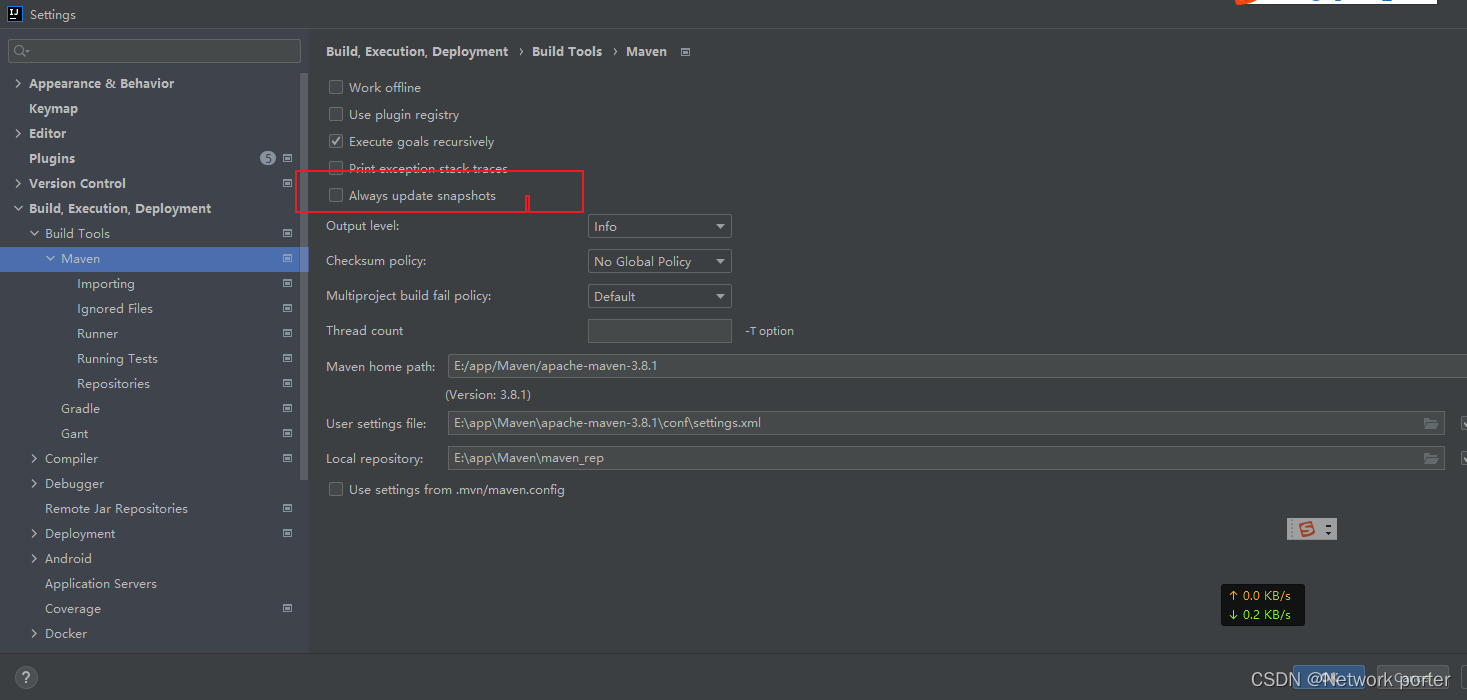Click project icon on Running Tests row

tap(288, 358)
